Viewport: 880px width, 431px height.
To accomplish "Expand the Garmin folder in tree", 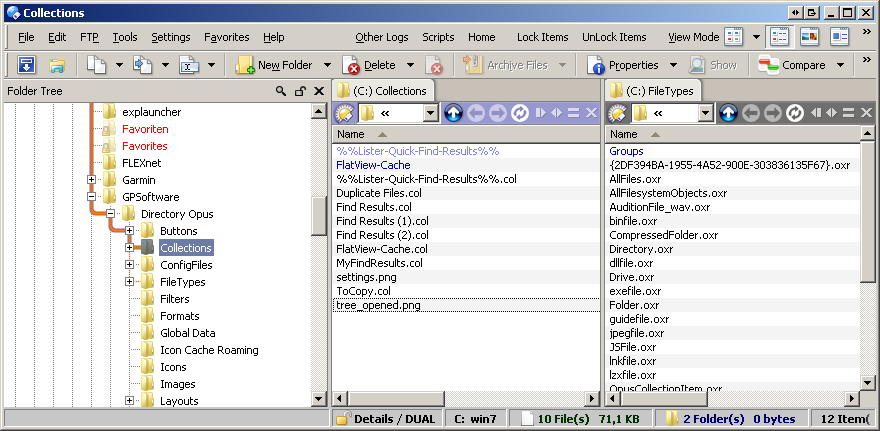I will pyautogui.click(x=91, y=180).
